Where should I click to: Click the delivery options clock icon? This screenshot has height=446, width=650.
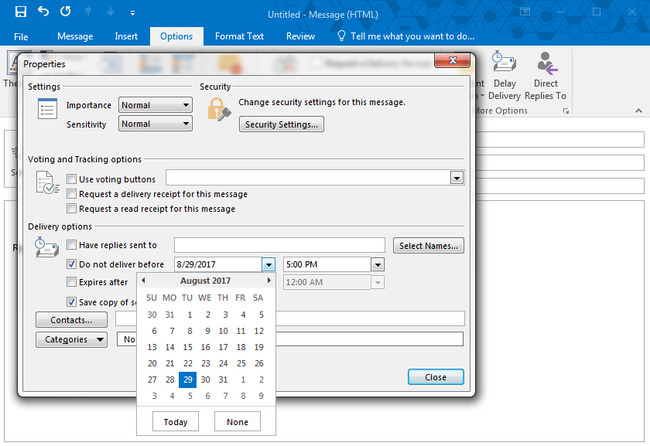(x=46, y=247)
